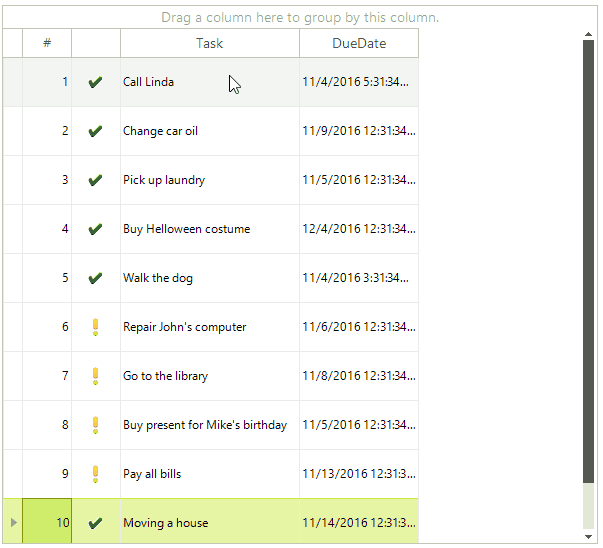Screen dimensions: 603x548
Task: Click the 11/13/2016 due date cell
Action: (359, 474)
